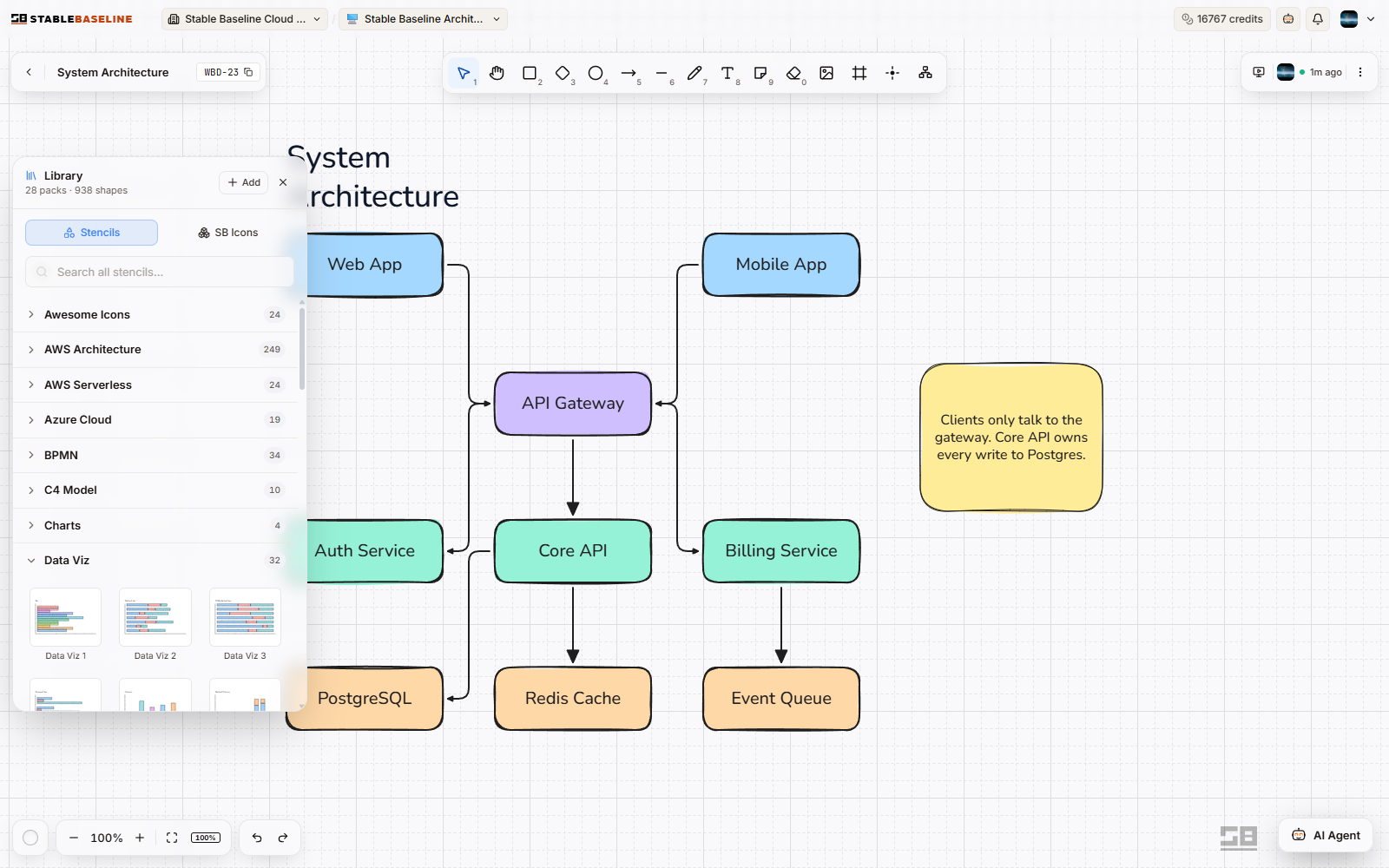The image size is (1389, 868).
Task: Select the Hand pan tool
Action: [497, 73]
